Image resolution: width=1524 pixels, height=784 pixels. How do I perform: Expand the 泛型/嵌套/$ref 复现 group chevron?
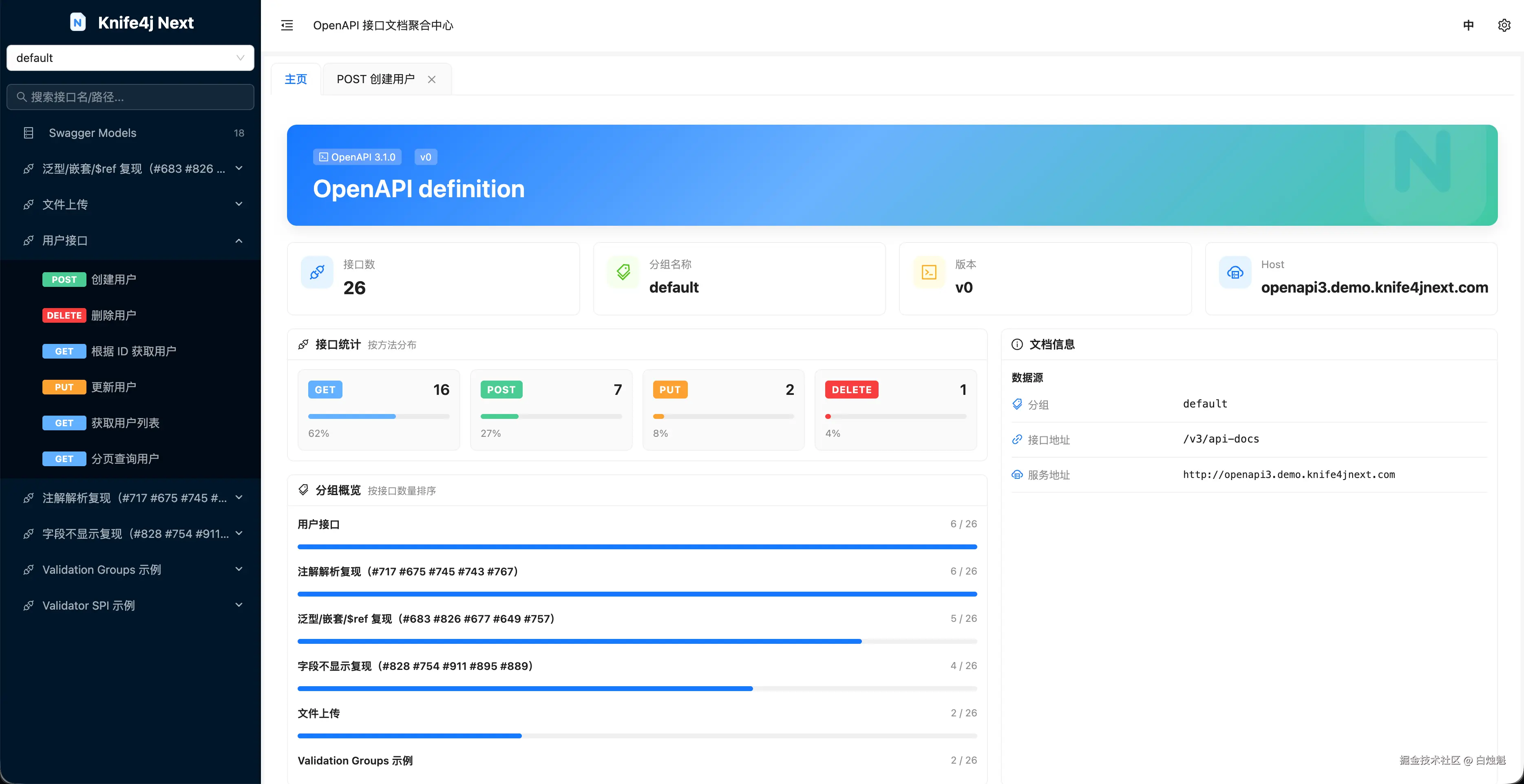[x=239, y=169]
